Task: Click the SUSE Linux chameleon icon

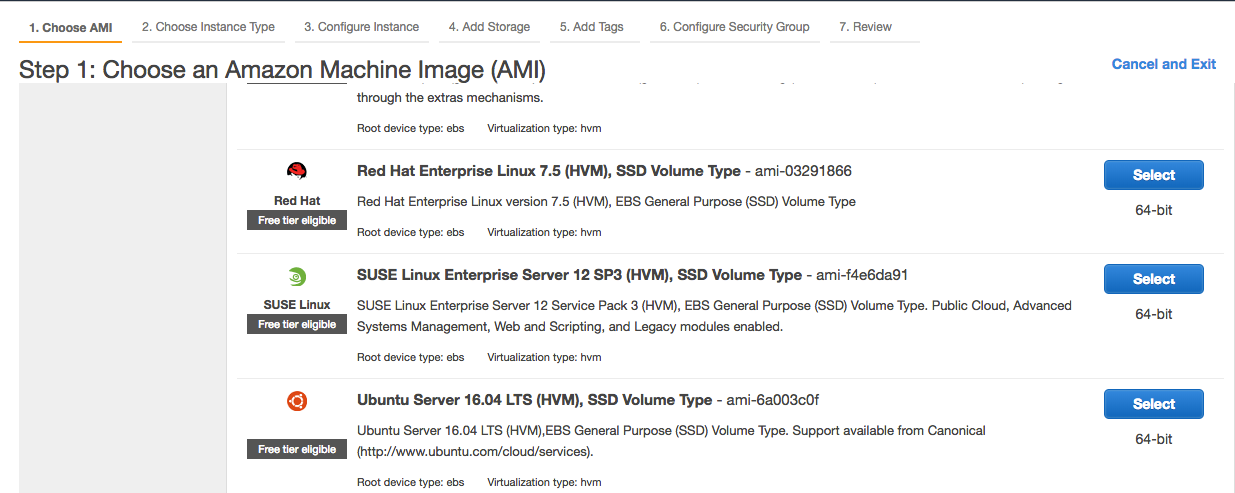Action: click(x=297, y=277)
